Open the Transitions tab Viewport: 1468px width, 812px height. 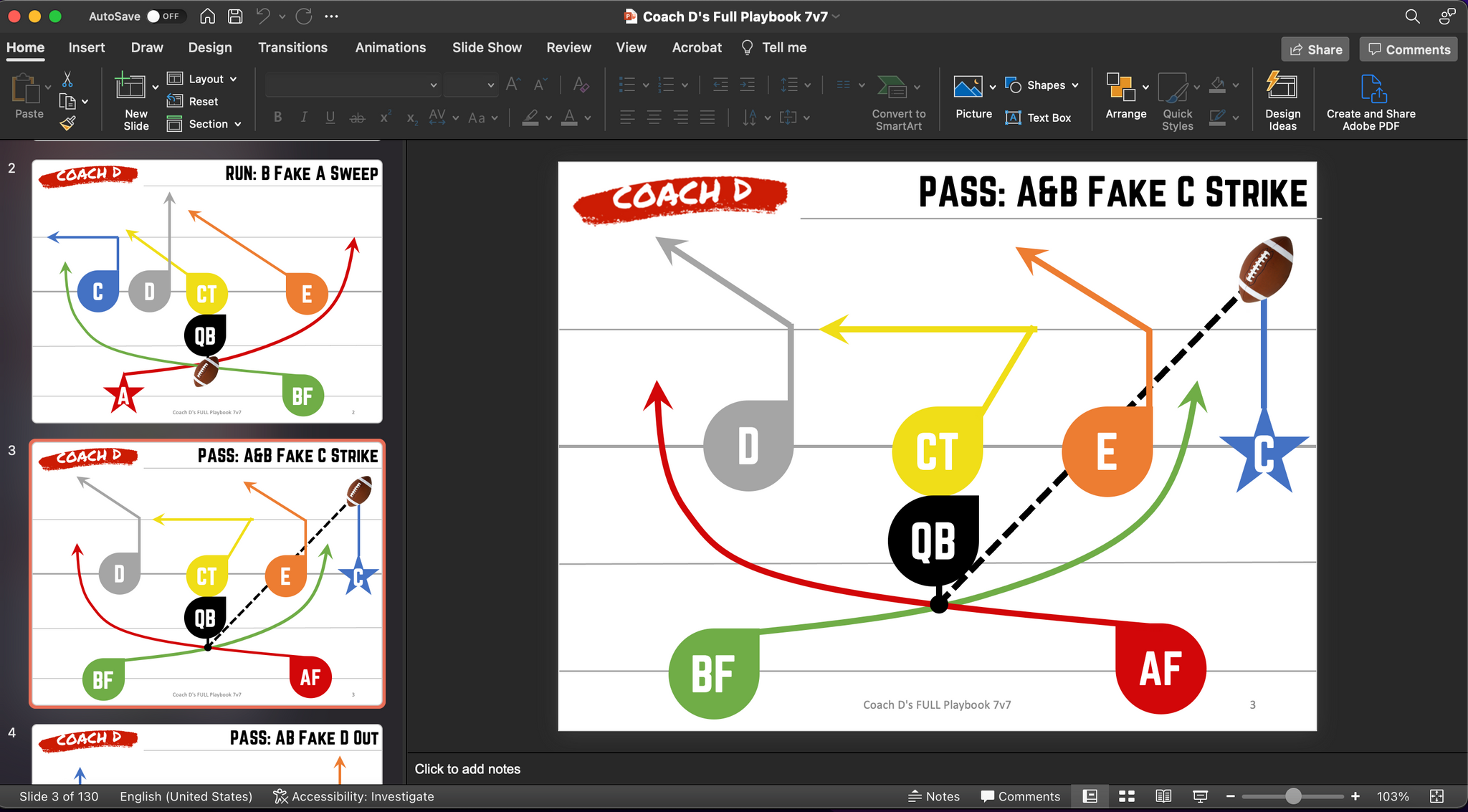pos(292,47)
